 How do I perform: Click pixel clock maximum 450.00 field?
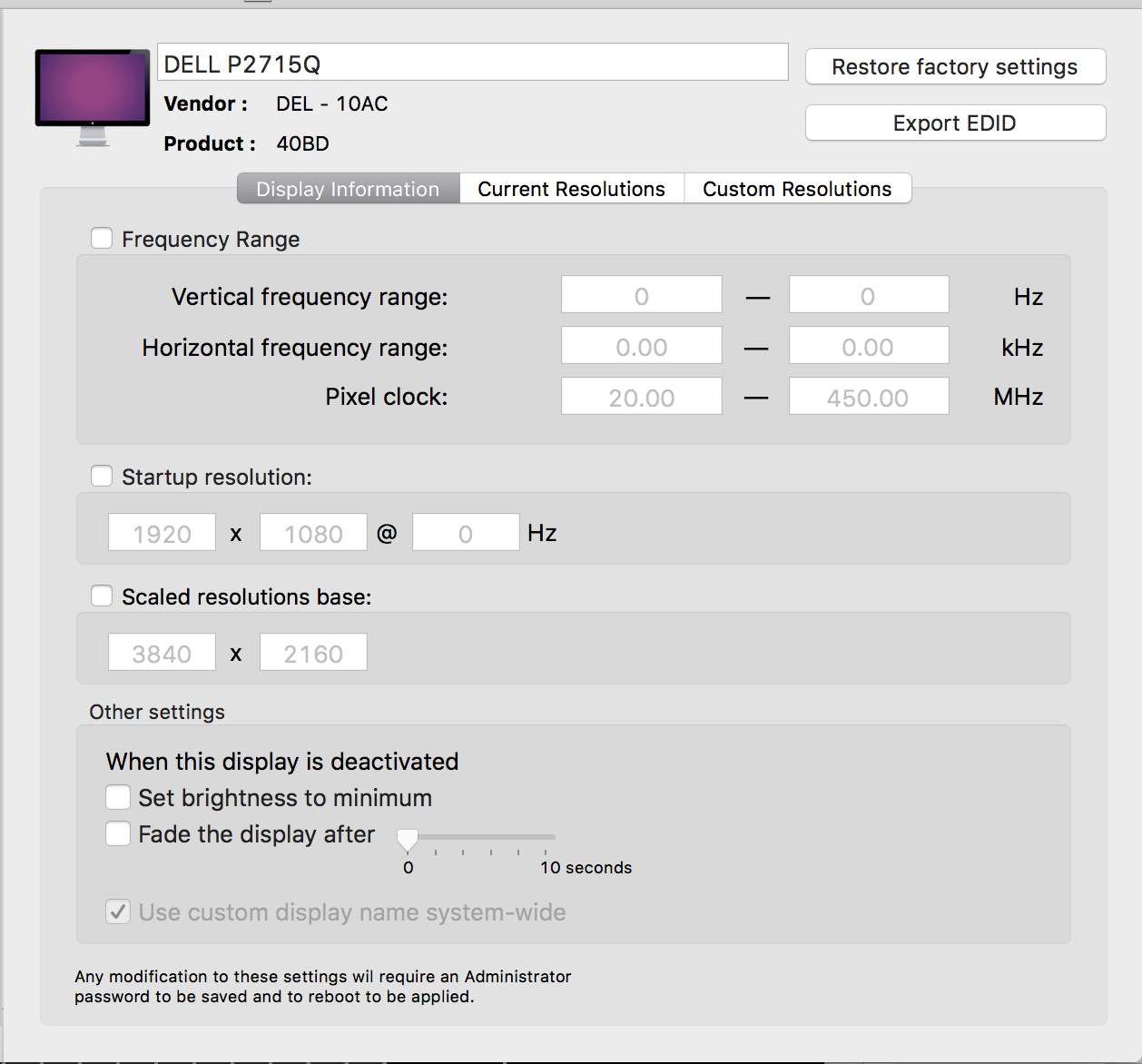tap(869, 397)
